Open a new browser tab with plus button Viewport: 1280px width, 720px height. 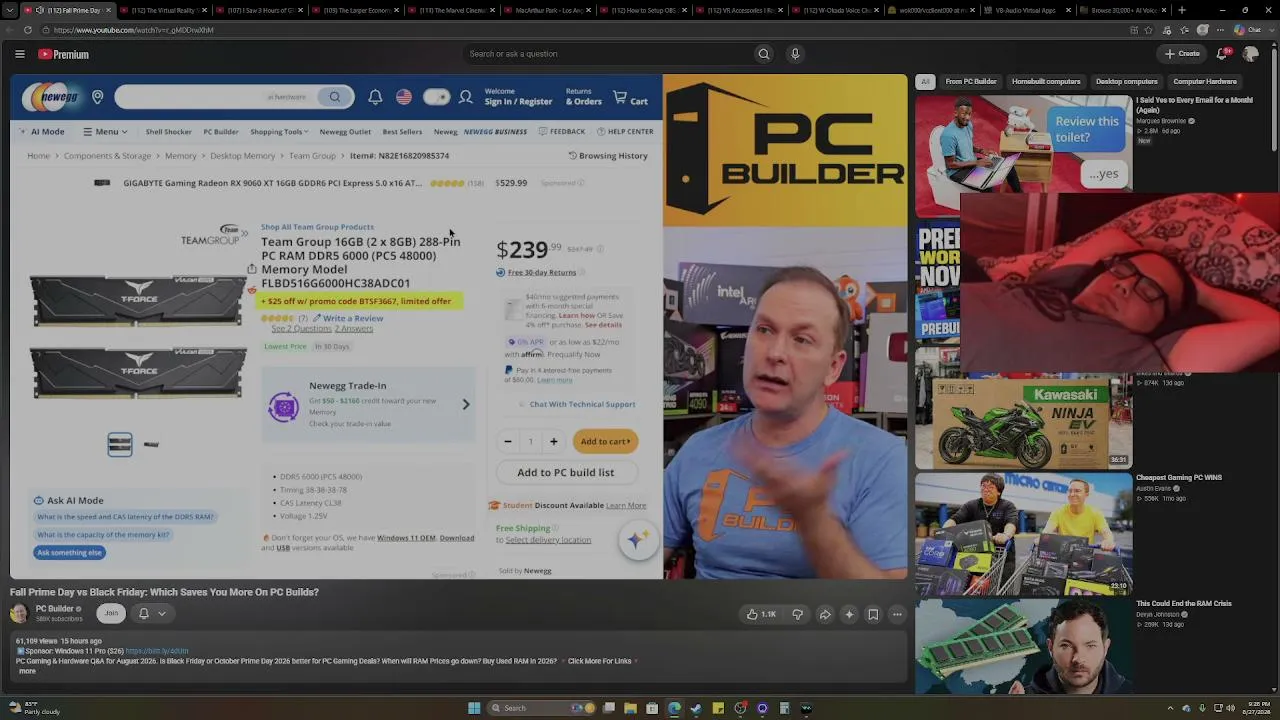click(x=1182, y=10)
